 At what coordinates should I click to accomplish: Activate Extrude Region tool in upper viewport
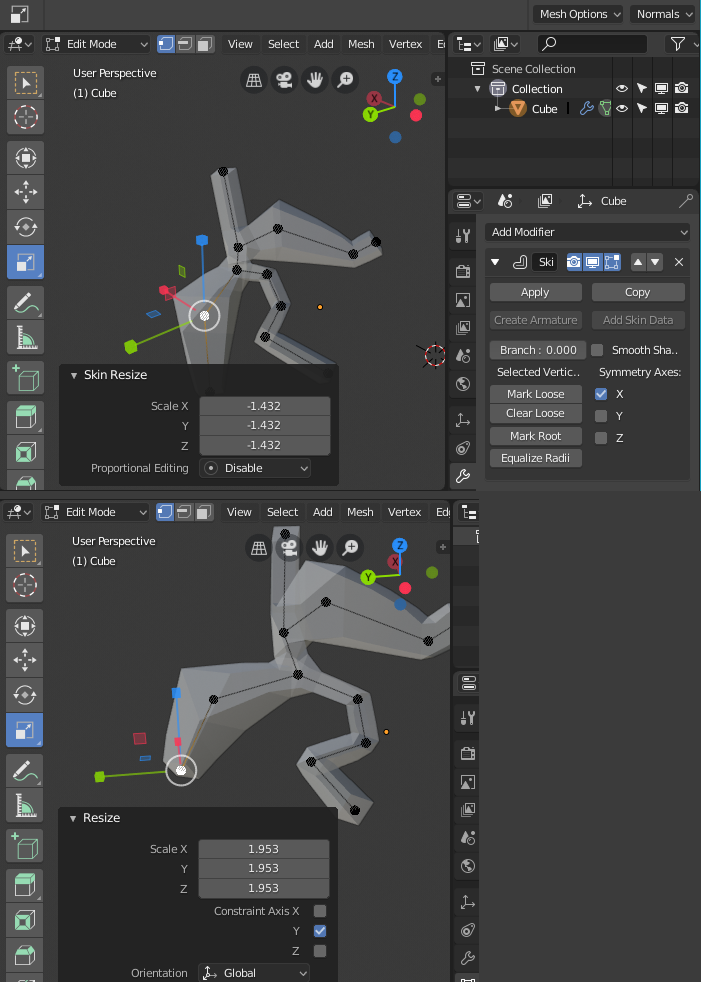[x=26, y=418]
